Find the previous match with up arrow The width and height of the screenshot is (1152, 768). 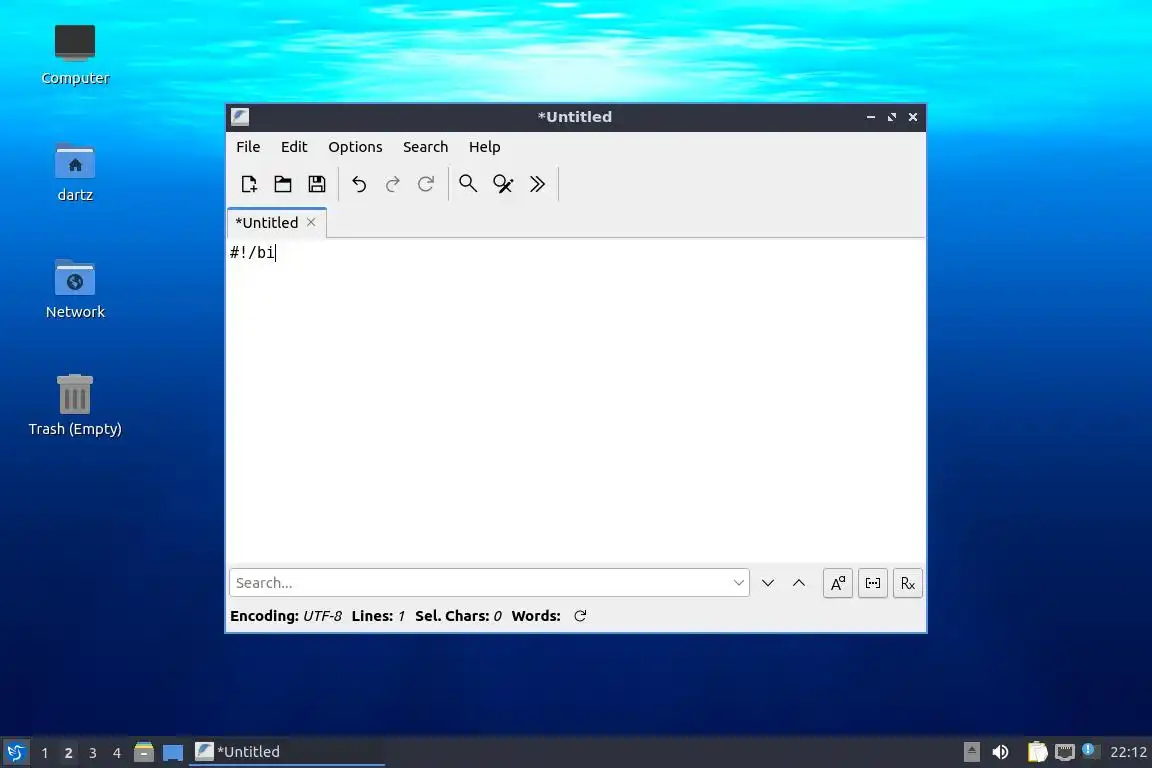[799, 583]
